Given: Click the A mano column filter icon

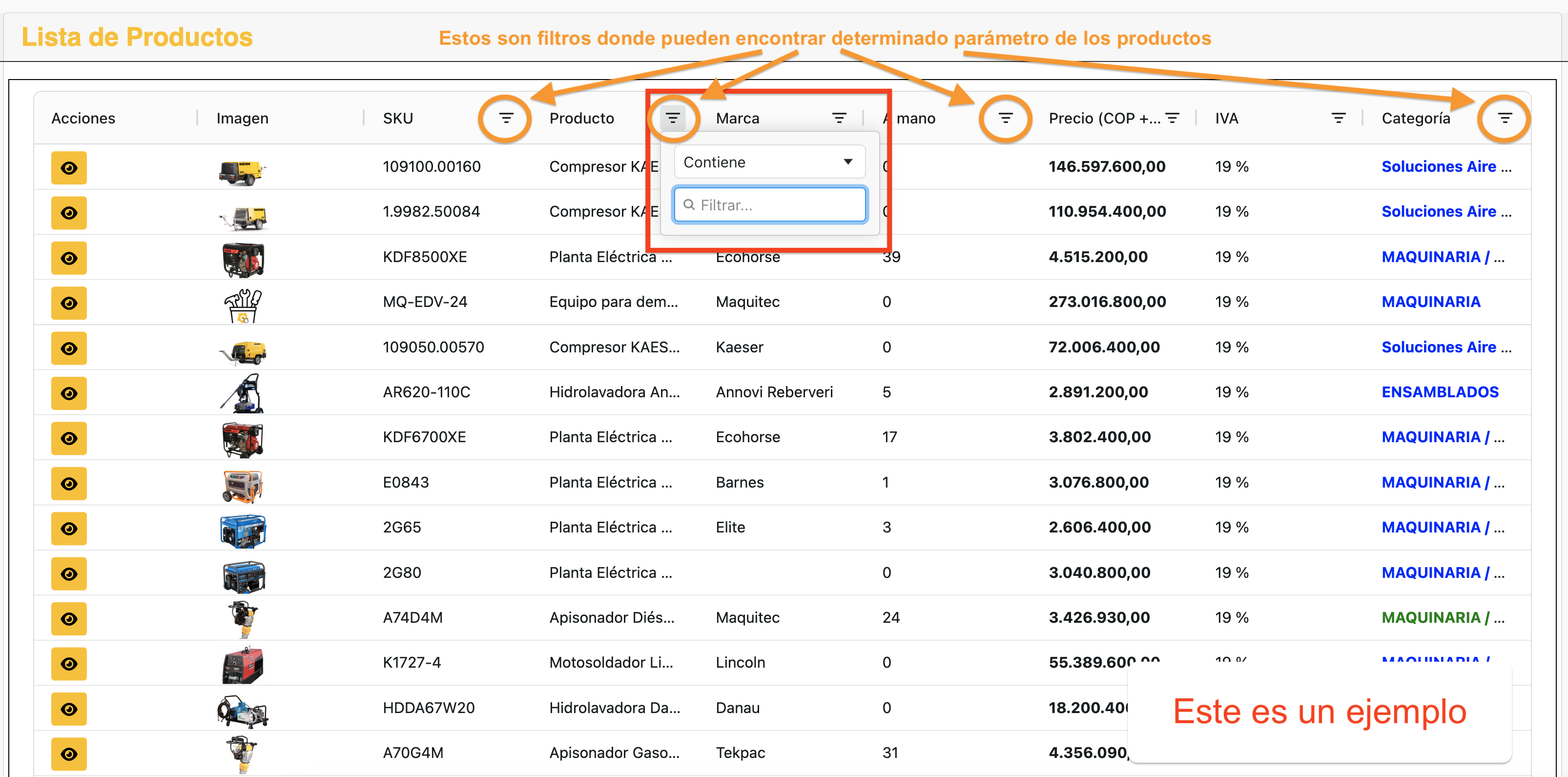Looking at the screenshot, I should pos(1005,118).
